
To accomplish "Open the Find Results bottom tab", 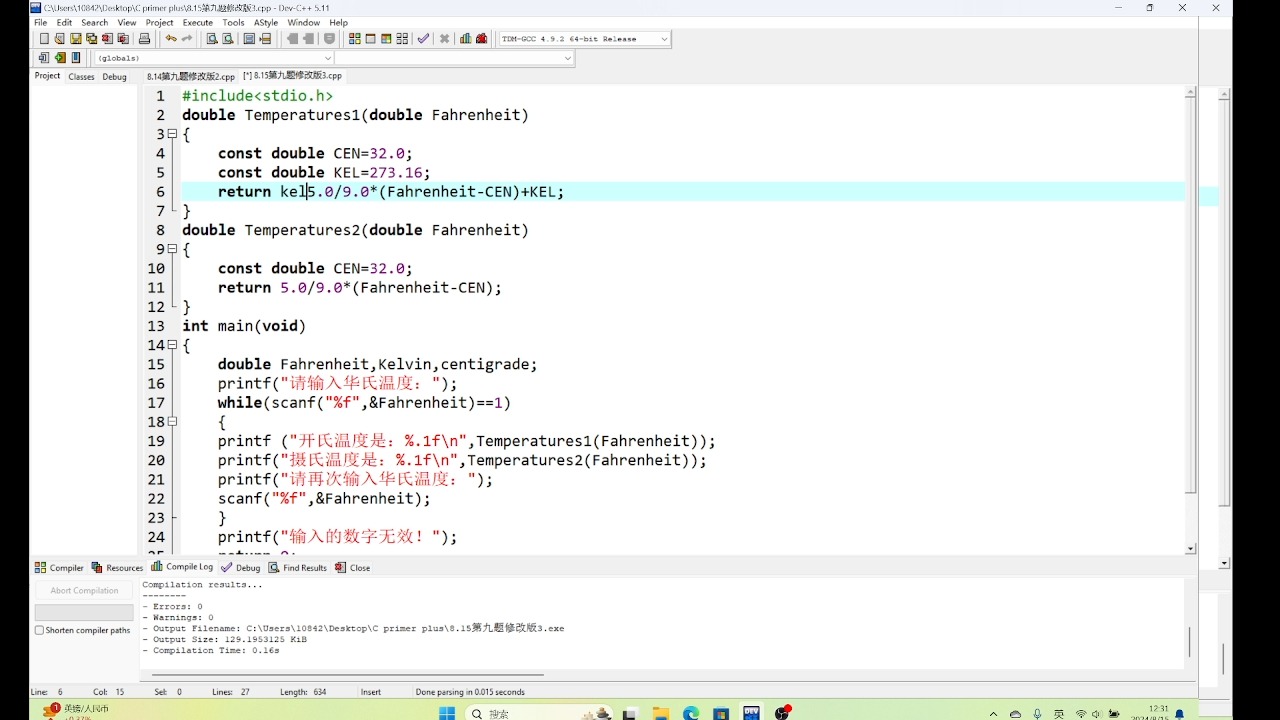I will 298,567.
